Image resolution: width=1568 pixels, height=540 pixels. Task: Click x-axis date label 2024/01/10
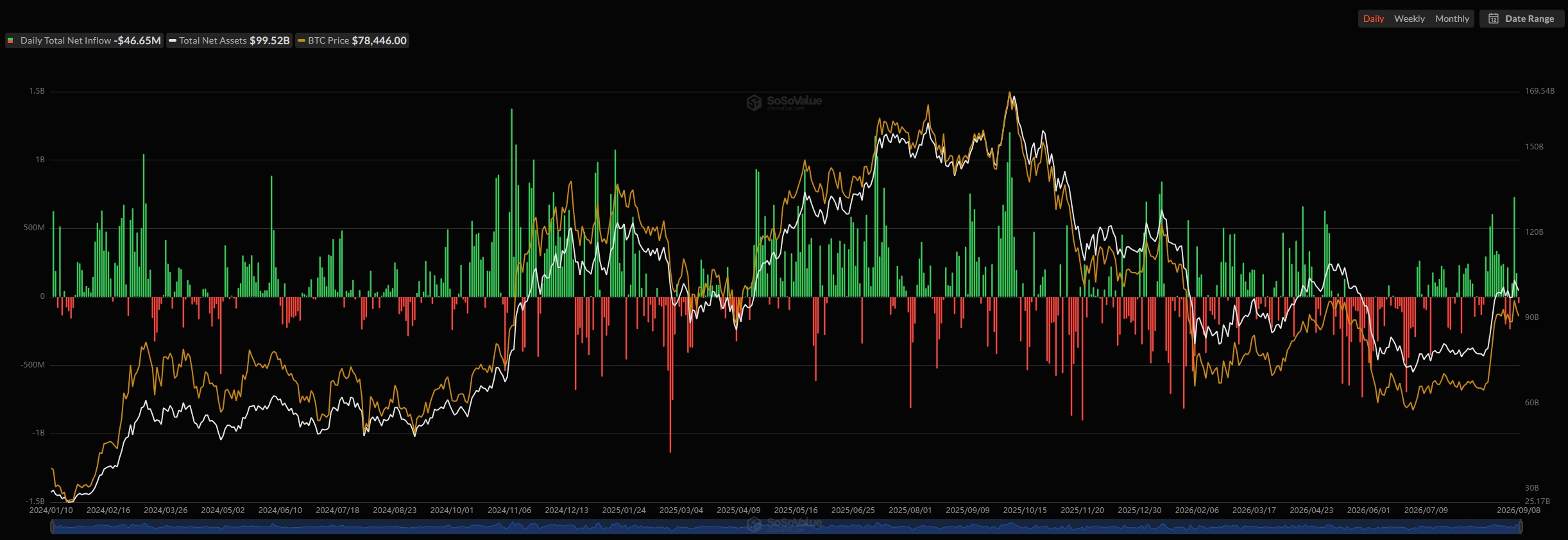(x=51, y=510)
